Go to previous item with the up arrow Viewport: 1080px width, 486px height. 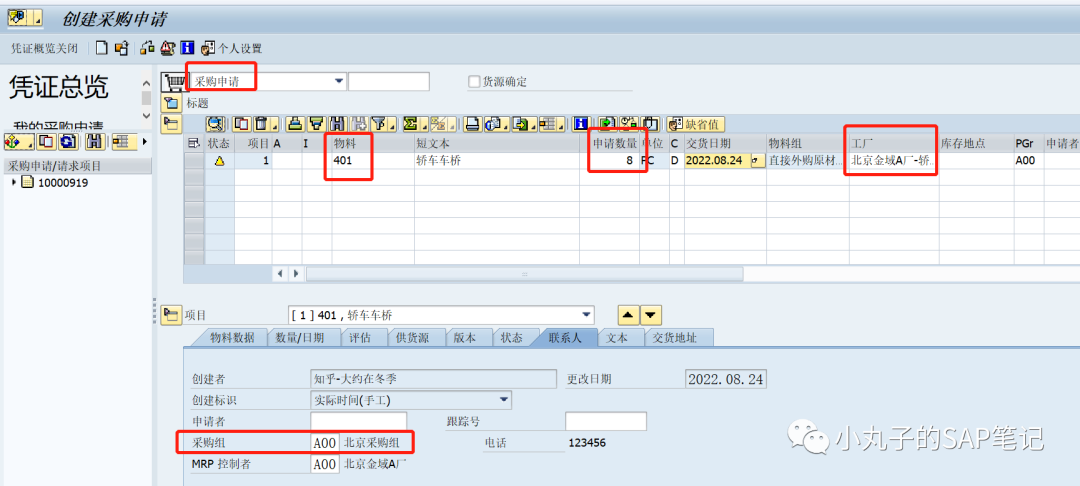(627, 315)
